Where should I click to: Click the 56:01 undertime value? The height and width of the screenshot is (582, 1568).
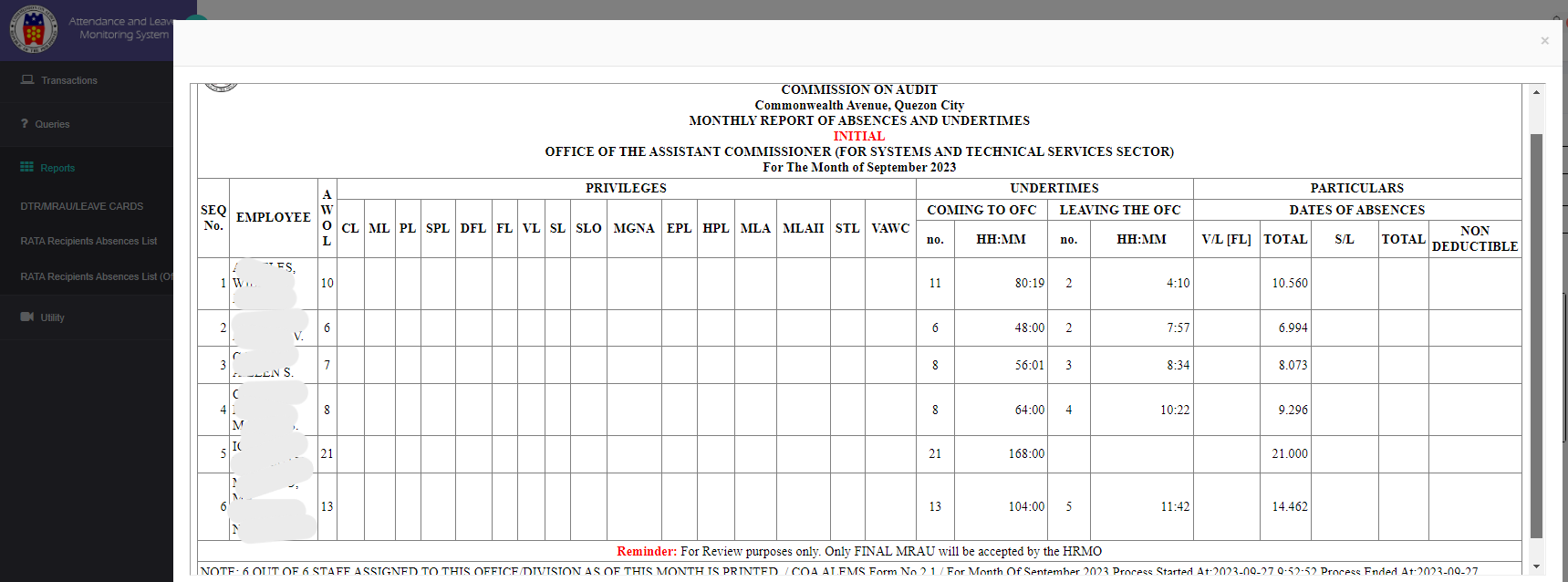tap(1030, 365)
